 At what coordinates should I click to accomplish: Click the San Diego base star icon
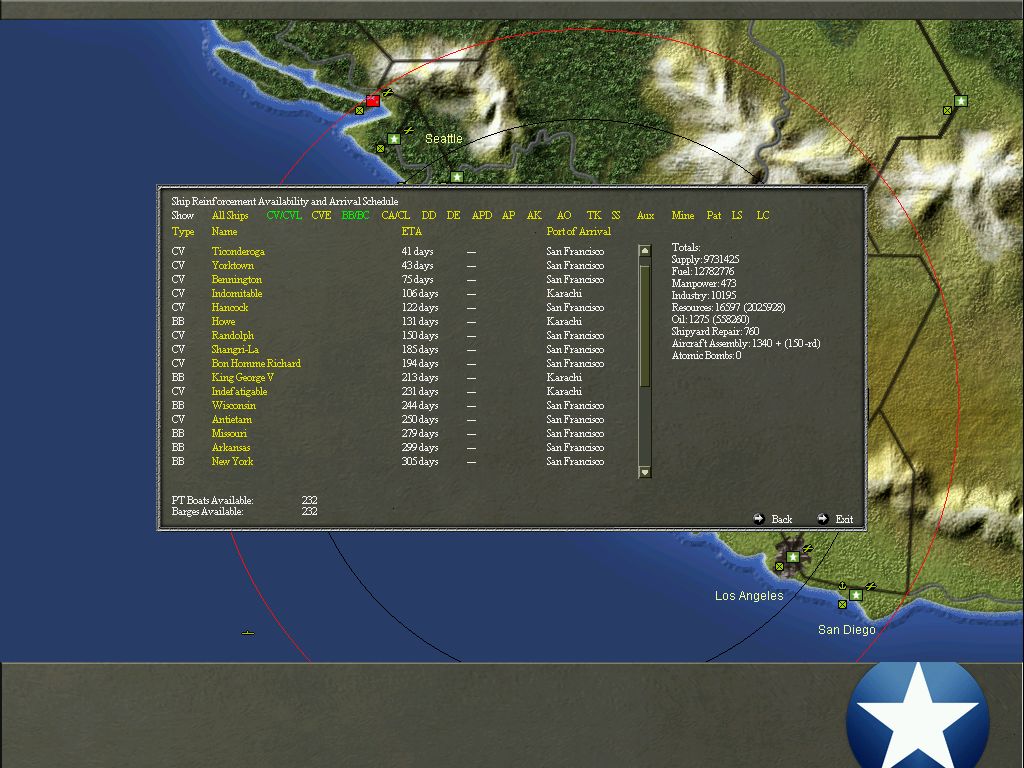click(856, 595)
